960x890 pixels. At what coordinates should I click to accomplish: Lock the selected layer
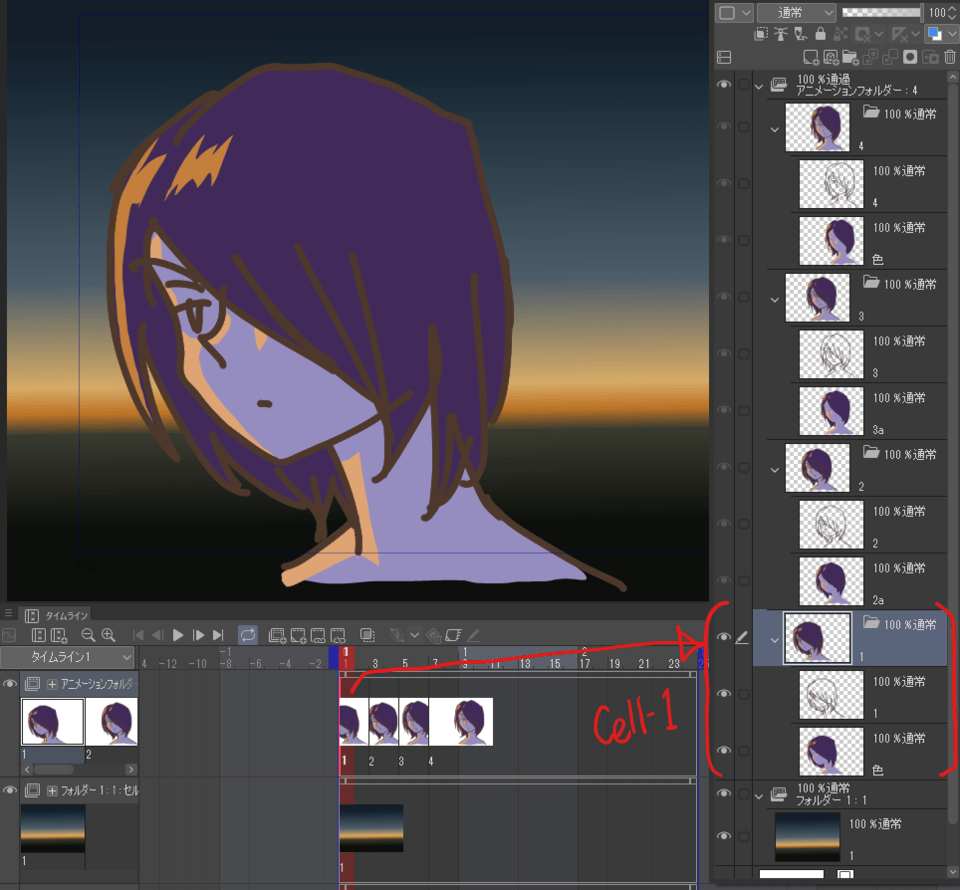coord(820,34)
